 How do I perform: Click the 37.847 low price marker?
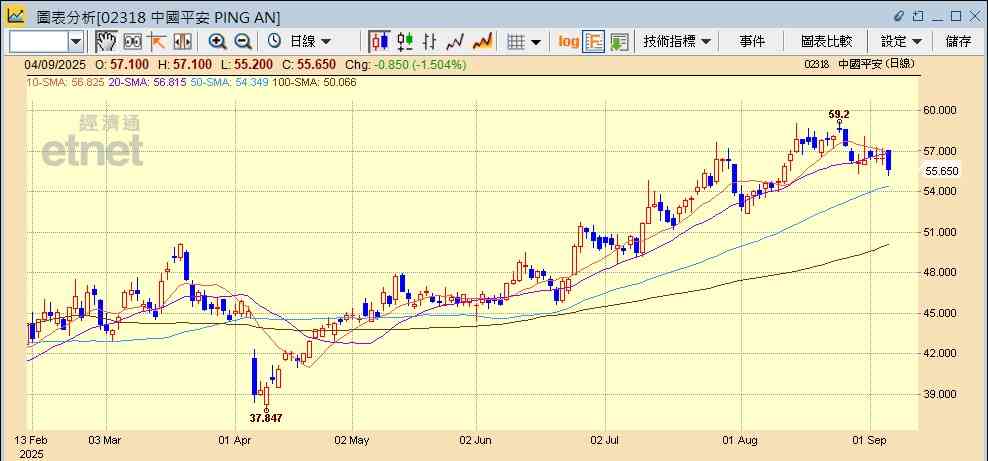(x=266, y=418)
